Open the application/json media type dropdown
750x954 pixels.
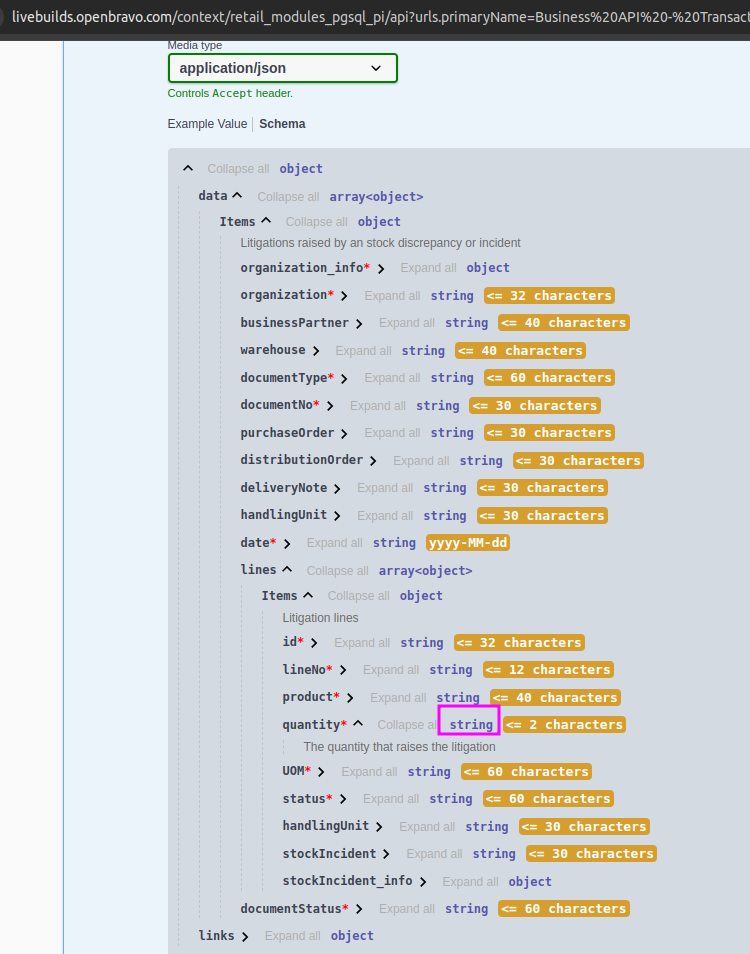point(282,68)
